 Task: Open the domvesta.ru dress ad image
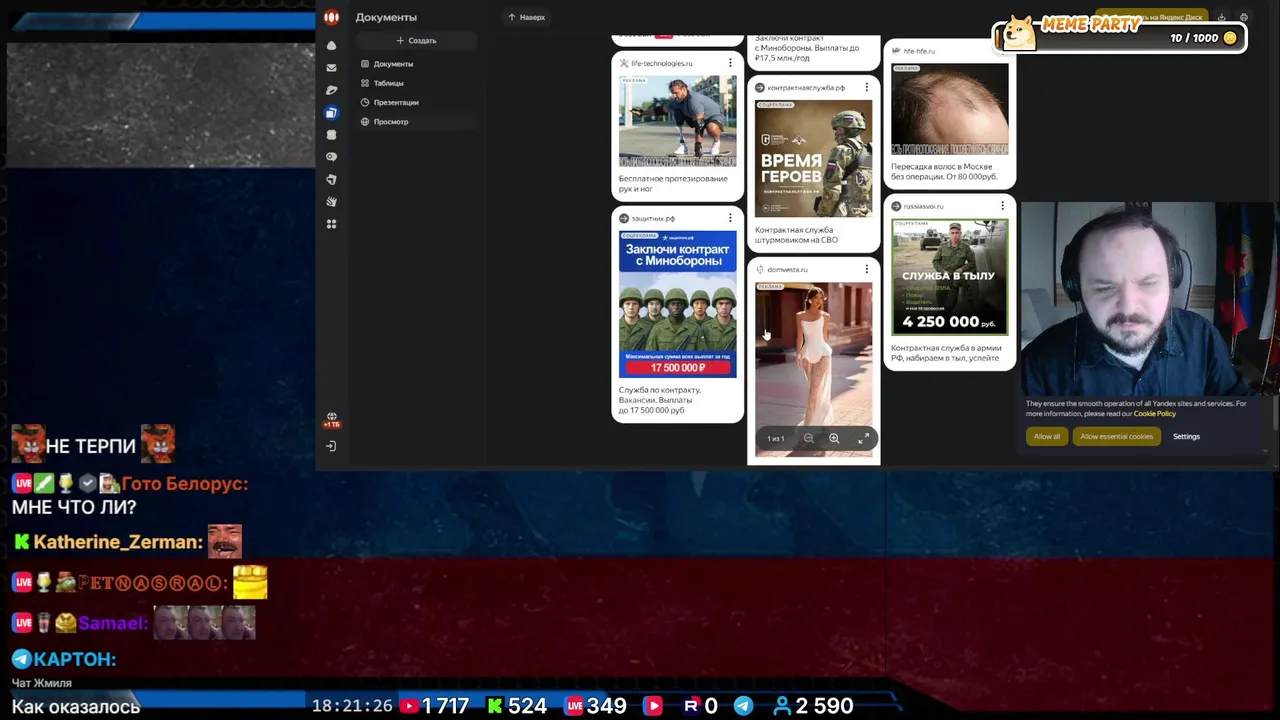(813, 369)
